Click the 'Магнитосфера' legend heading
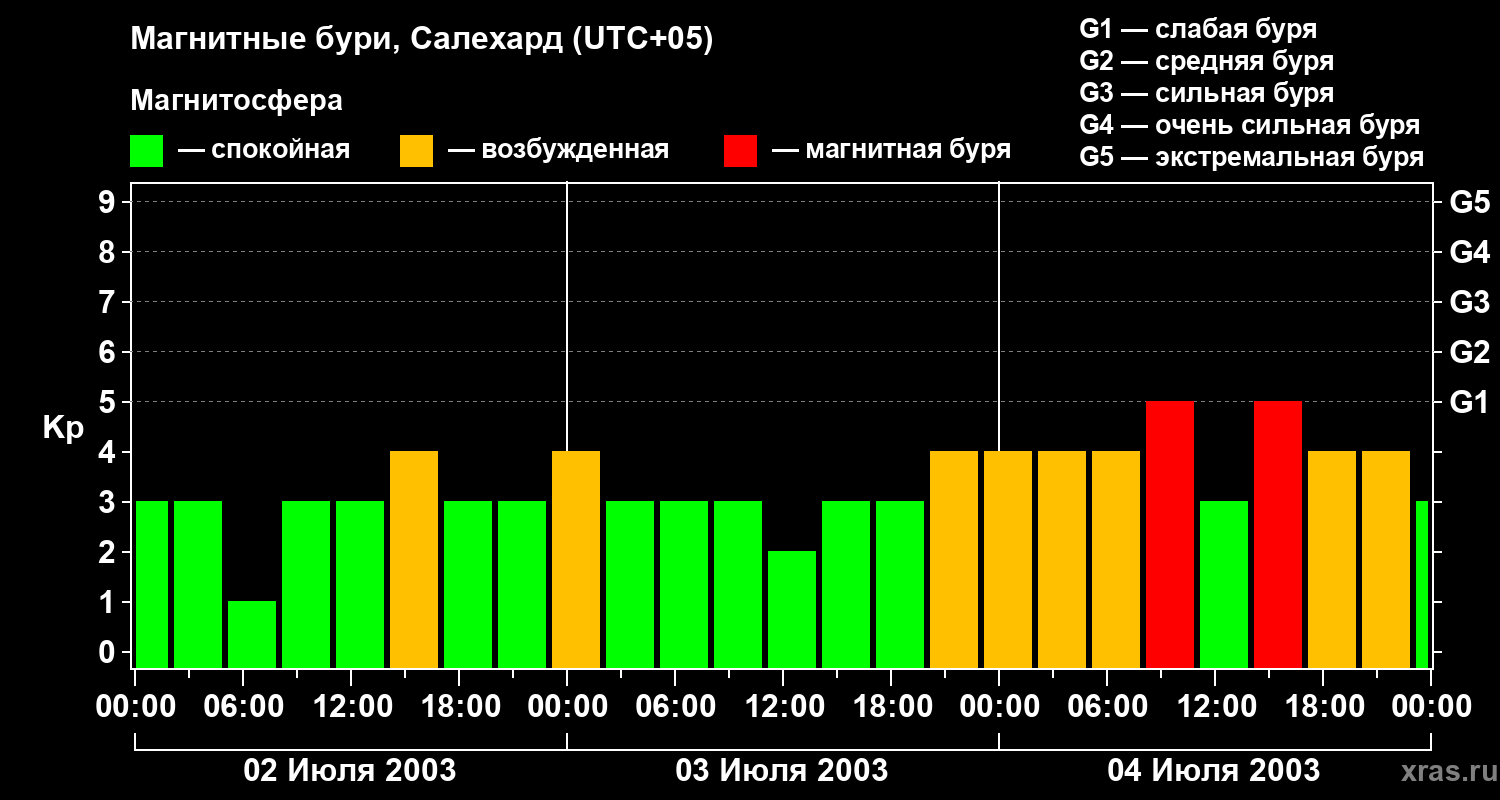 236,101
